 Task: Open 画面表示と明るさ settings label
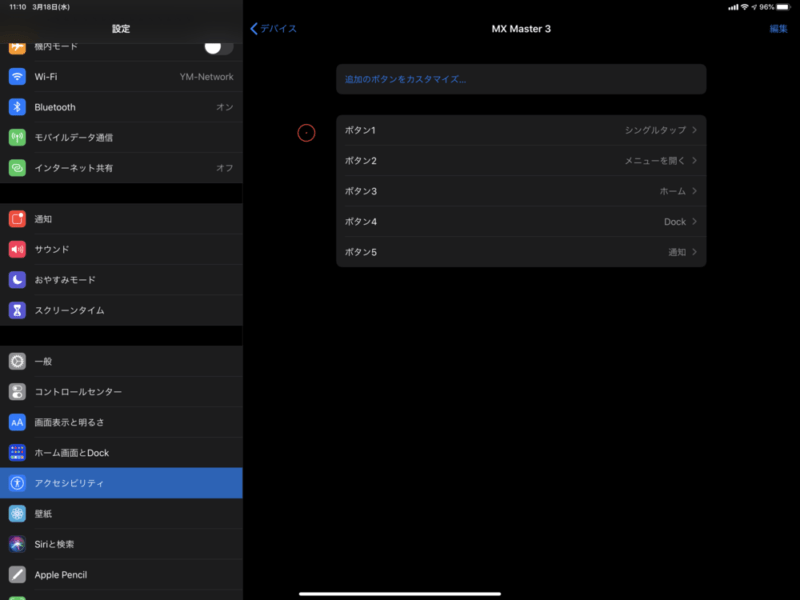coord(69,422)
